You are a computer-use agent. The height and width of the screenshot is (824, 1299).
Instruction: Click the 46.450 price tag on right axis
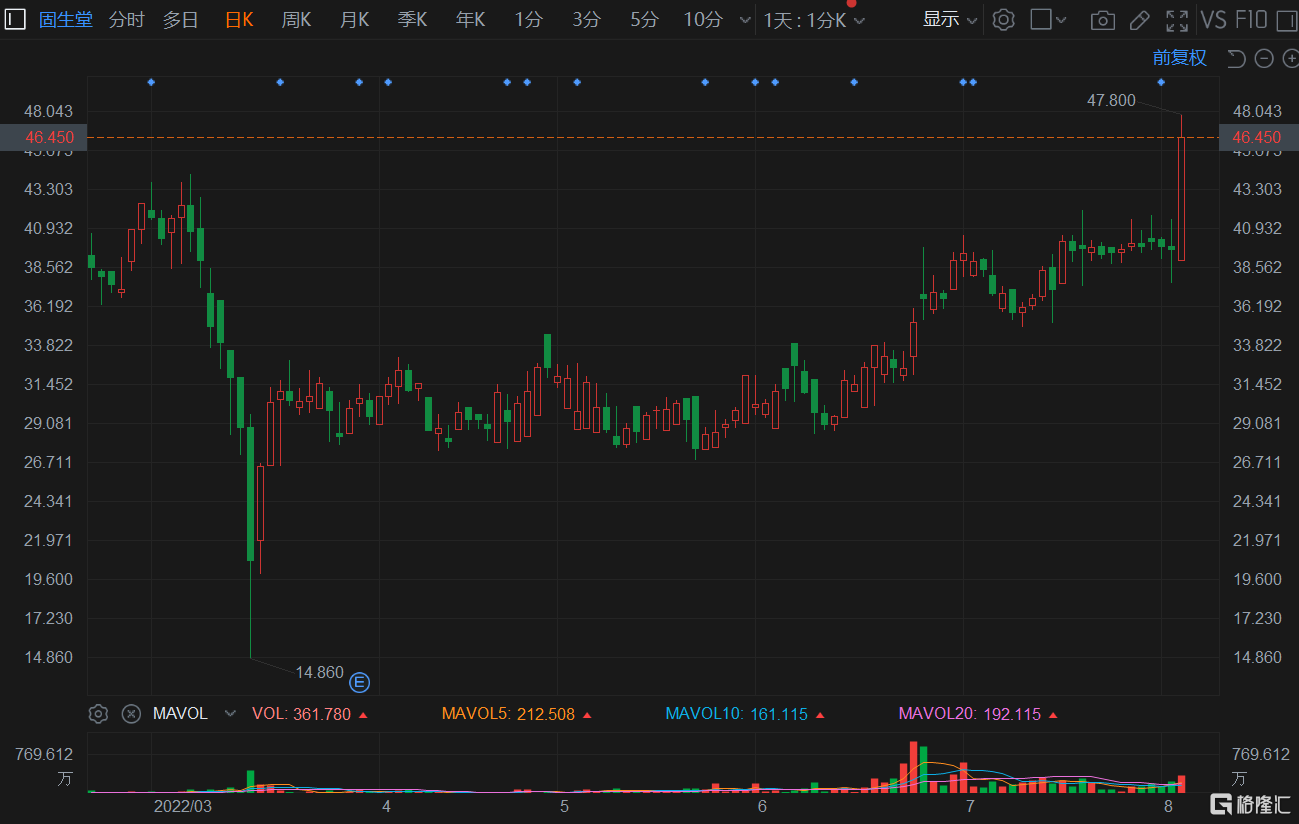(1258, 137)
